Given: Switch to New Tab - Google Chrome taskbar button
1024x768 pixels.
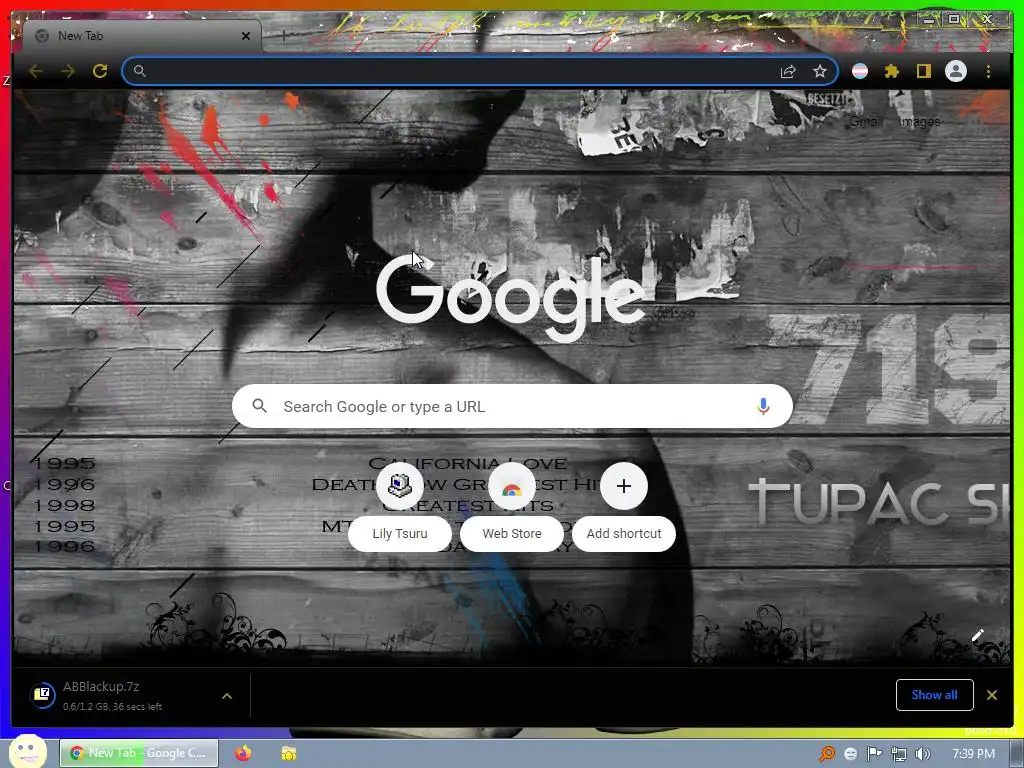Looking at the screenshot, I should pos(139,753).
